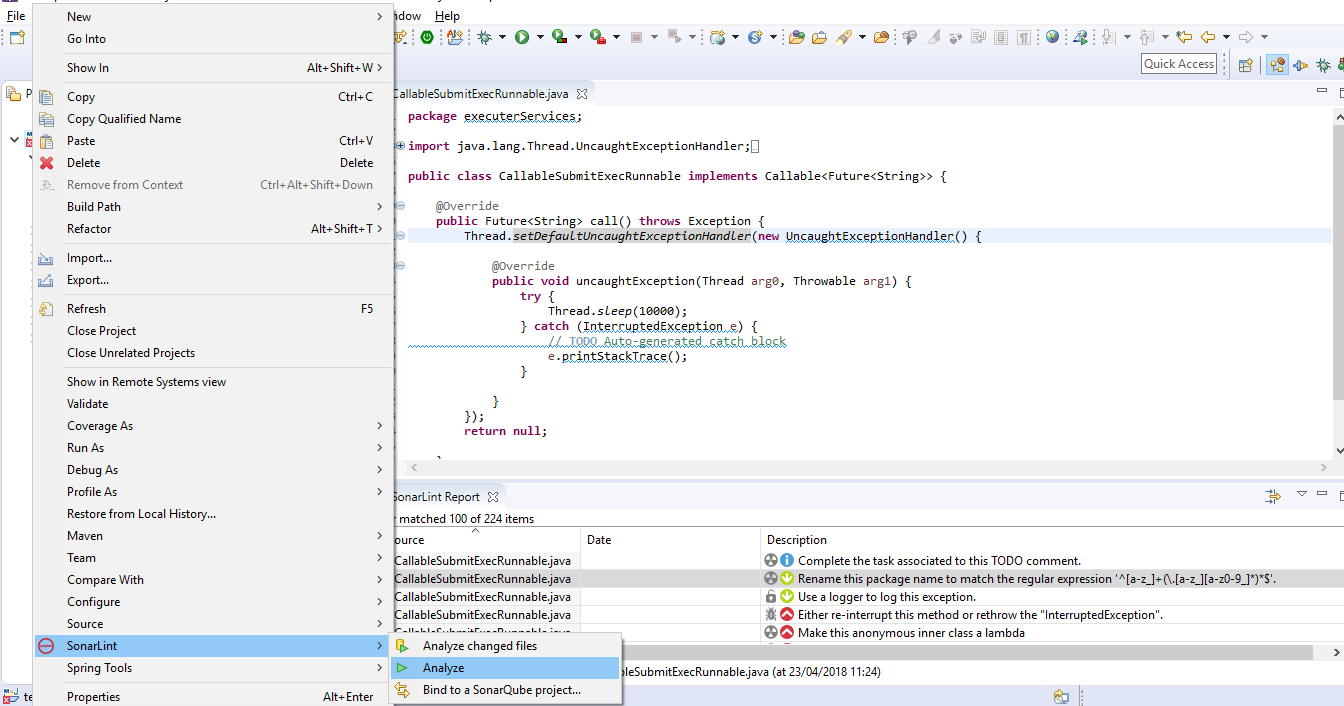The height and width of the screenshot is (706, 1344).
Task: Click the Analyze entry in SonarLint submenu
Action: (x=506, y=668)
